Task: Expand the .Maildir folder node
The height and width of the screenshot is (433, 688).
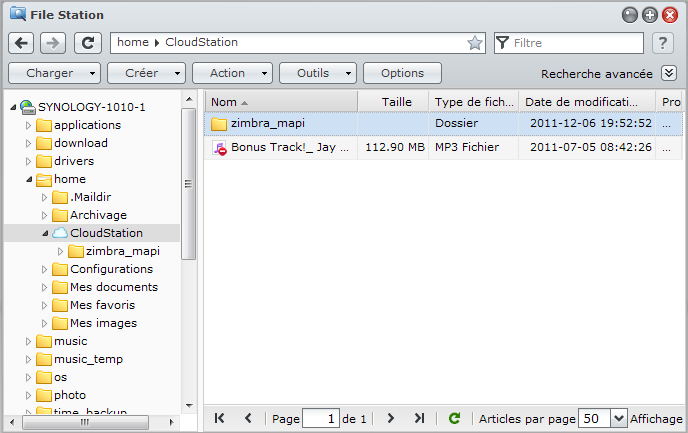Action: [44, 197]
